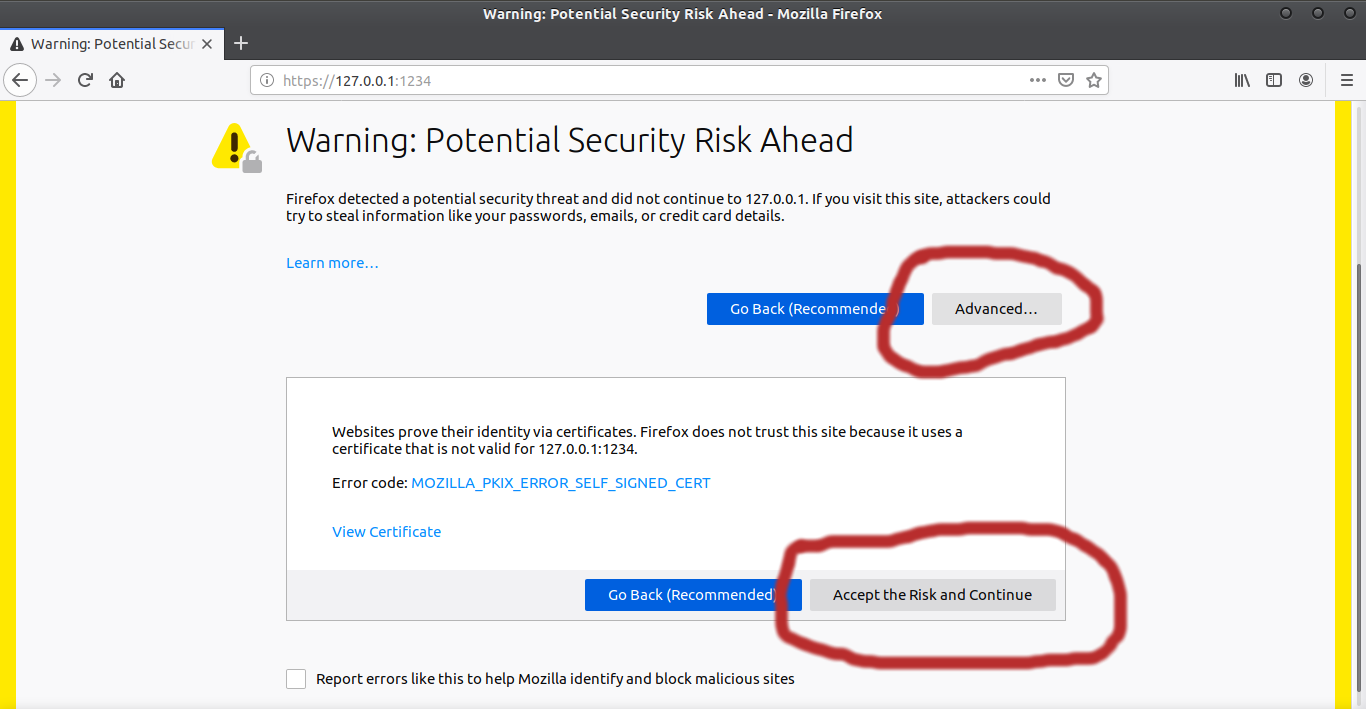Click the Back navigation arrow

click(21, 80)
